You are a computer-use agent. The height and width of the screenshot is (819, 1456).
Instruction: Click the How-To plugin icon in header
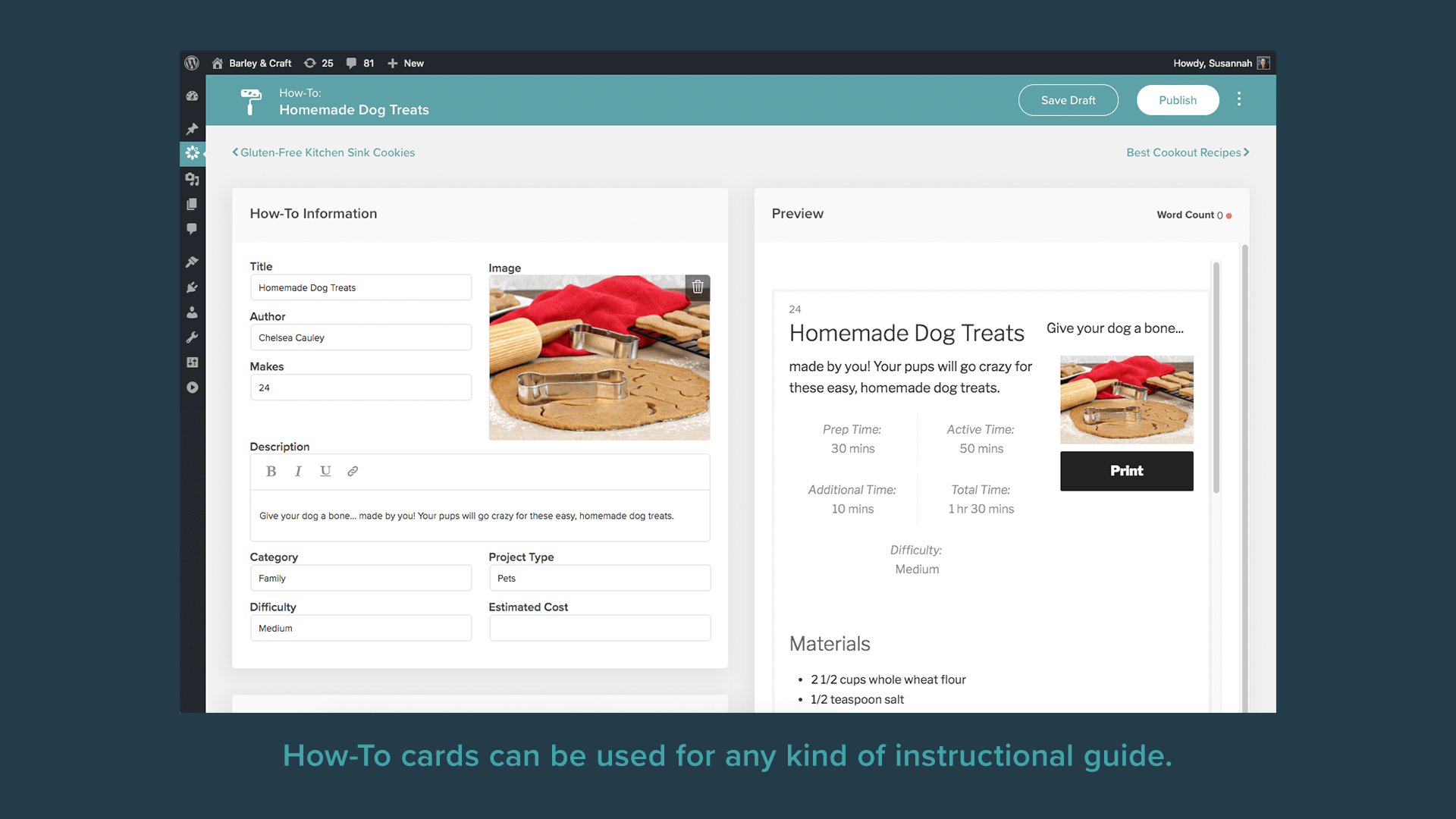coord(250,100)
